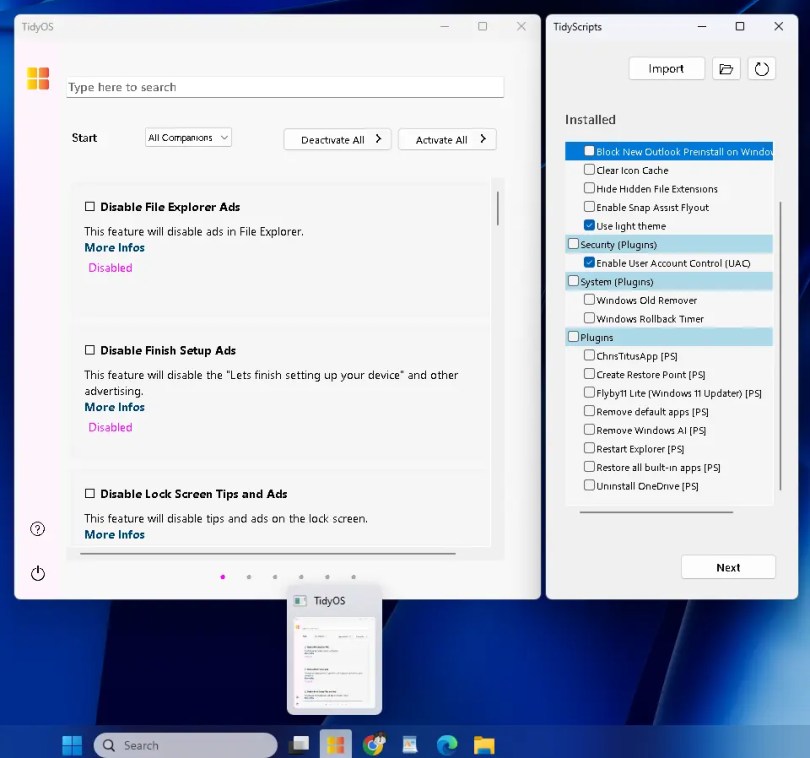This screenshot has height=758, width=810.
Task: Launch Chrome from taskbar
Action: pyautogui.click(x=374, y=745)
